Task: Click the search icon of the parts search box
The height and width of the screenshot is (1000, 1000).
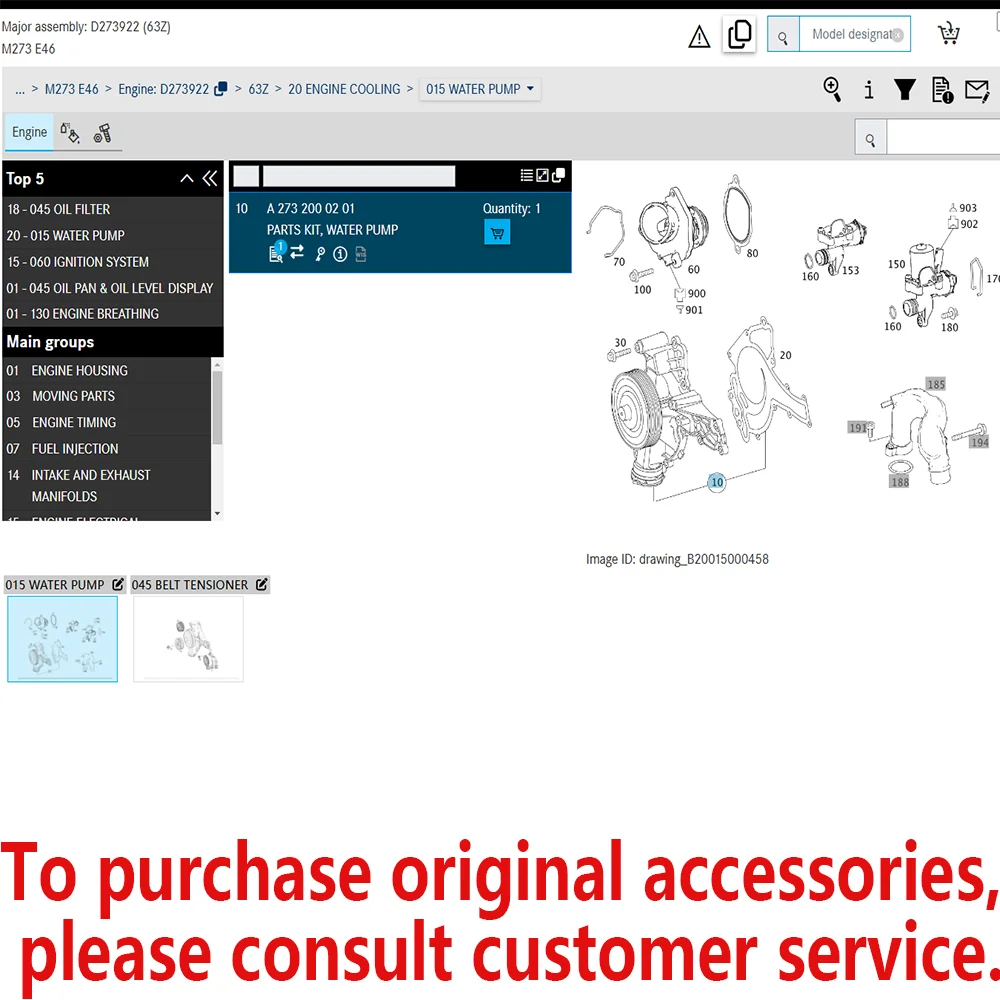Action: [870, 139]
